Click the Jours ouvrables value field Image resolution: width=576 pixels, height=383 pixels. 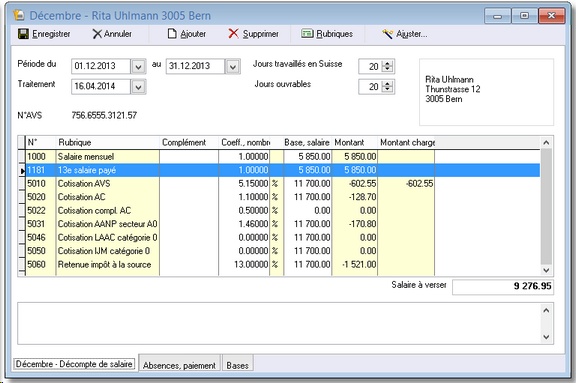point(370,87)
